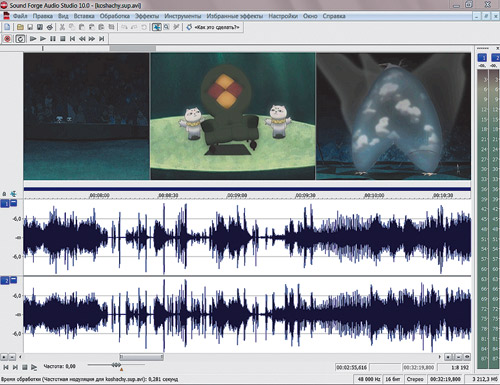Screen dimensions: 500x385
Task: Click the 00:09:00 mark on time ruler
Action: tap(237, 195)
